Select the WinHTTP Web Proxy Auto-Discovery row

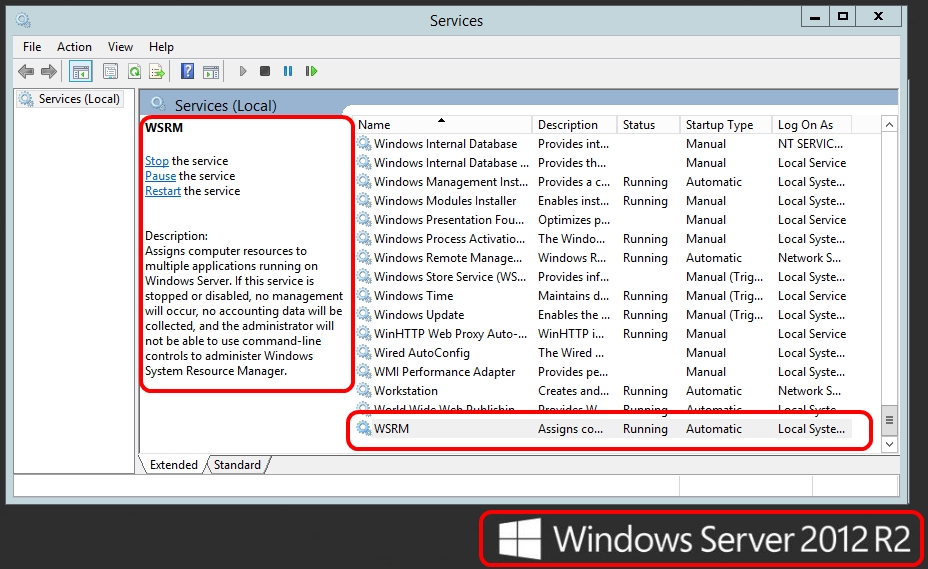point(603,333)
